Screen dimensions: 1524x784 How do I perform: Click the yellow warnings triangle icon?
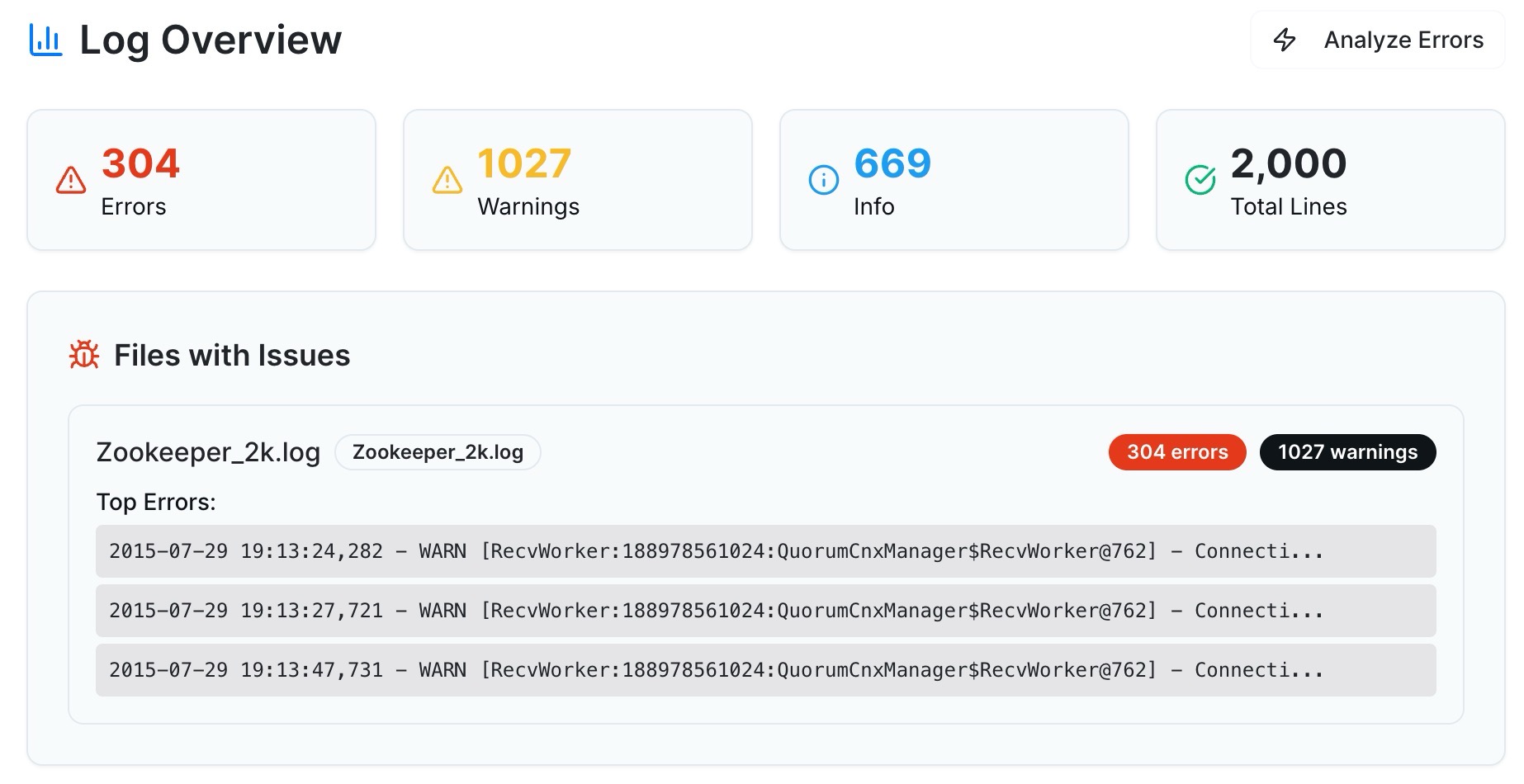tap(447, 180)
